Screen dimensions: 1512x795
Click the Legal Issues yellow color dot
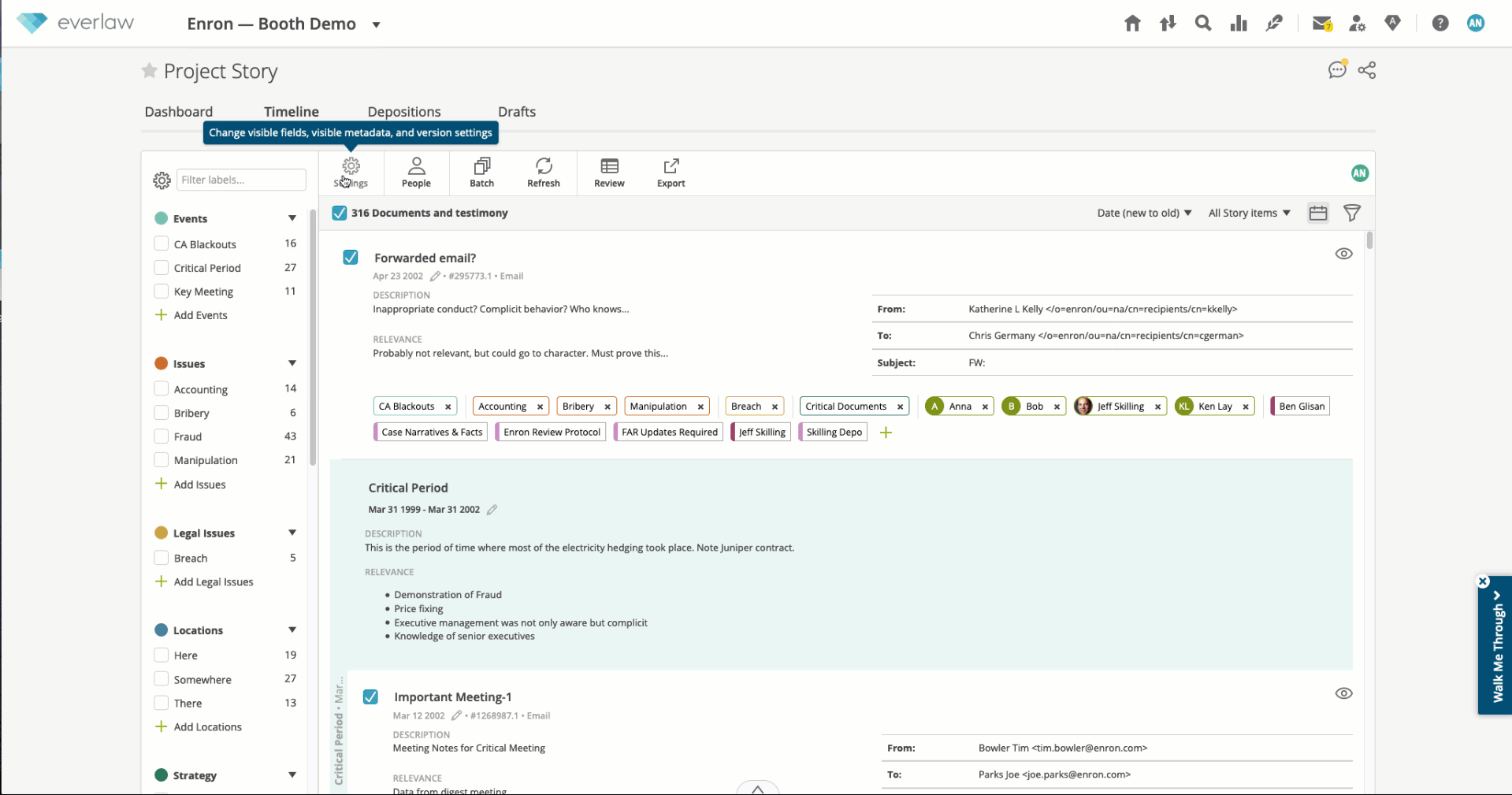click(x=162, y=533)
